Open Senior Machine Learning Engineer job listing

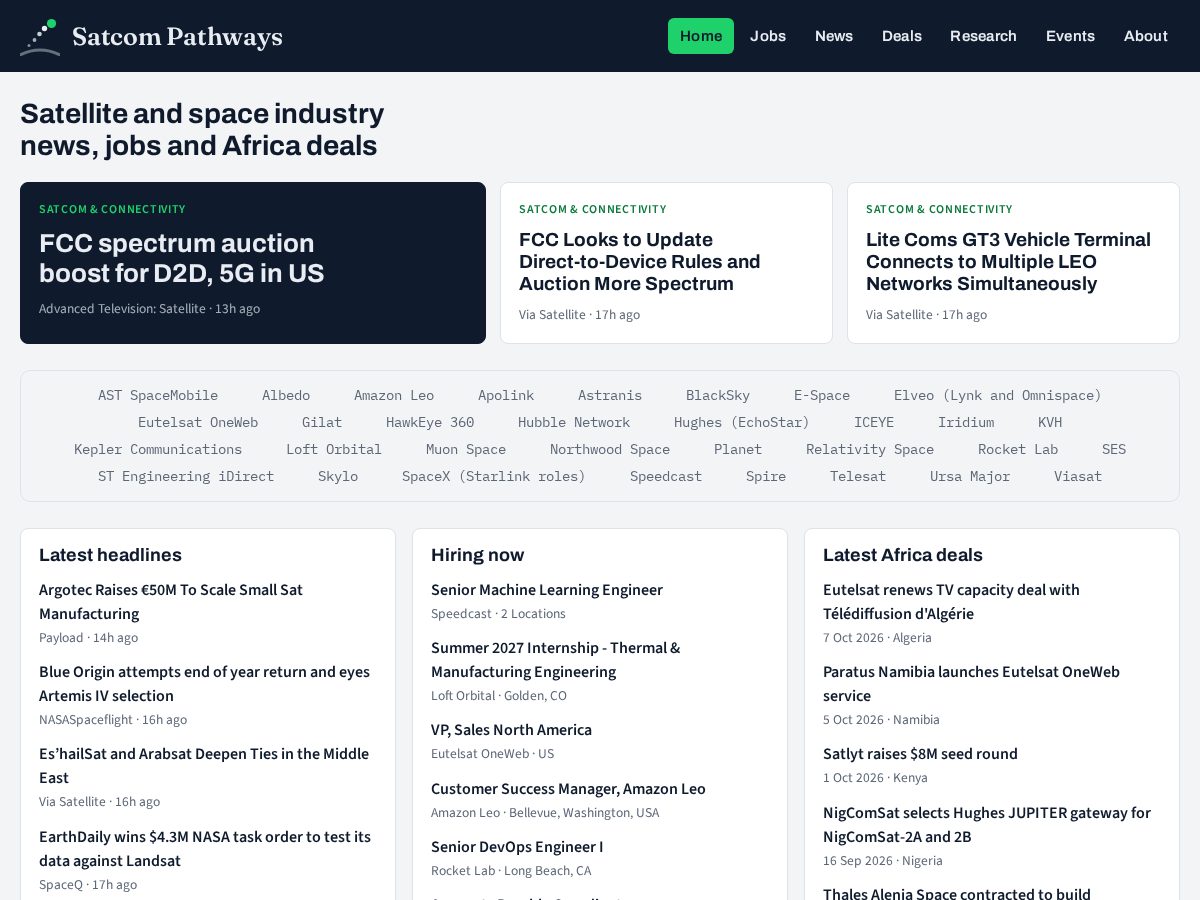tap(547, 590)
